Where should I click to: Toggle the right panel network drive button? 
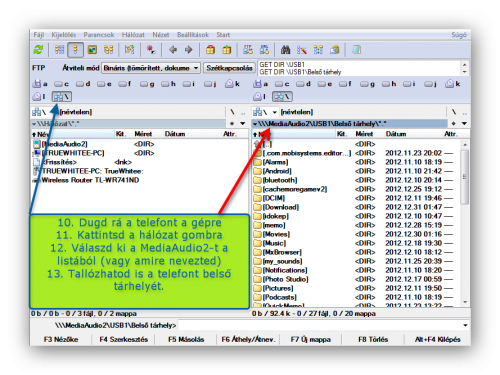point(282,97)
